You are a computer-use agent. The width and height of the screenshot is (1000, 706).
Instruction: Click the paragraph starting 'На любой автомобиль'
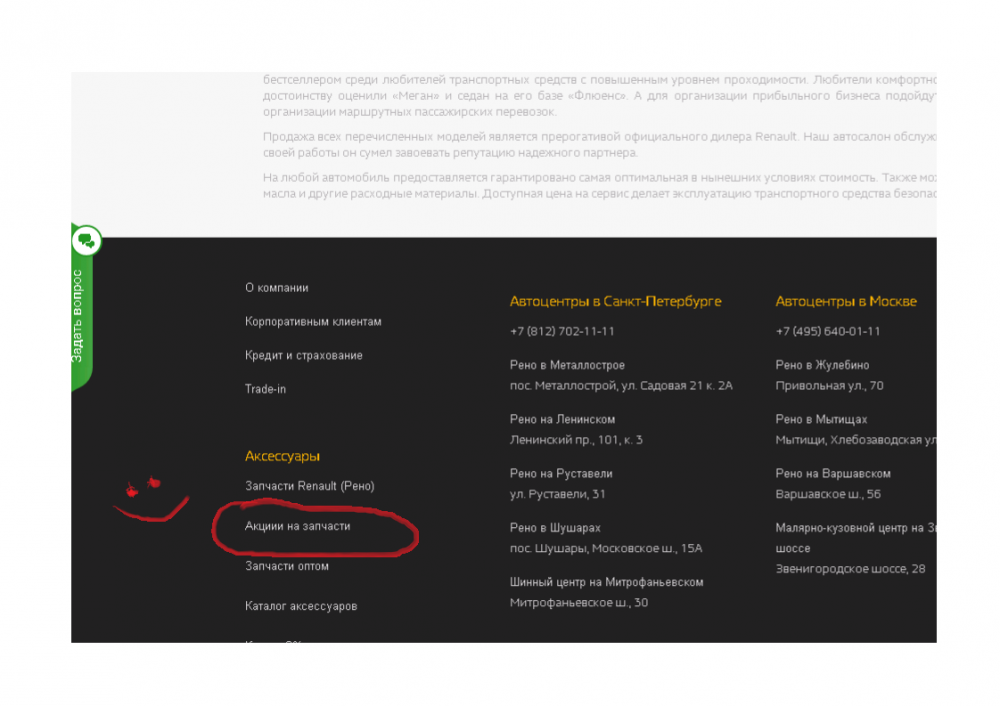tap(599, 186)
